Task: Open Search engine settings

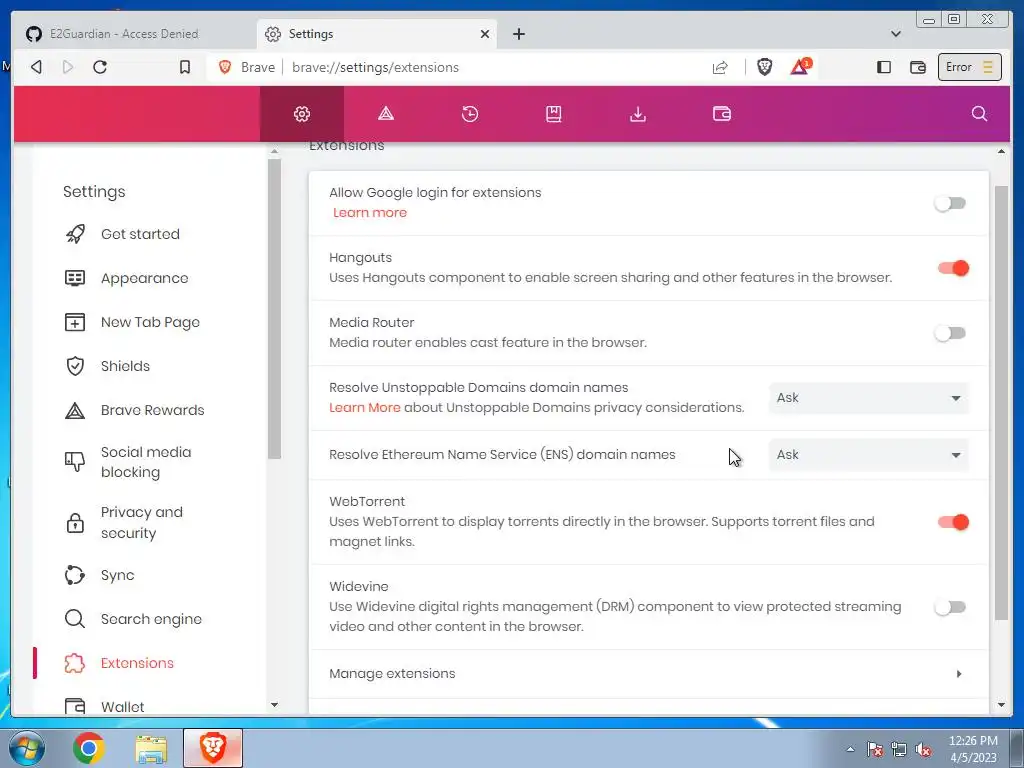Action: coord(151,619)
